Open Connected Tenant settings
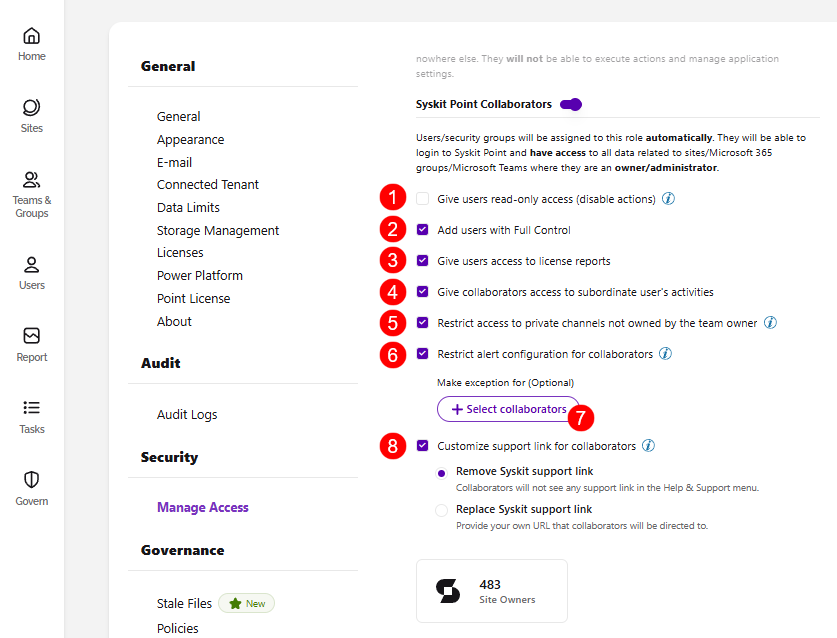This screenshot has height=638, width=837. (208, 185)
